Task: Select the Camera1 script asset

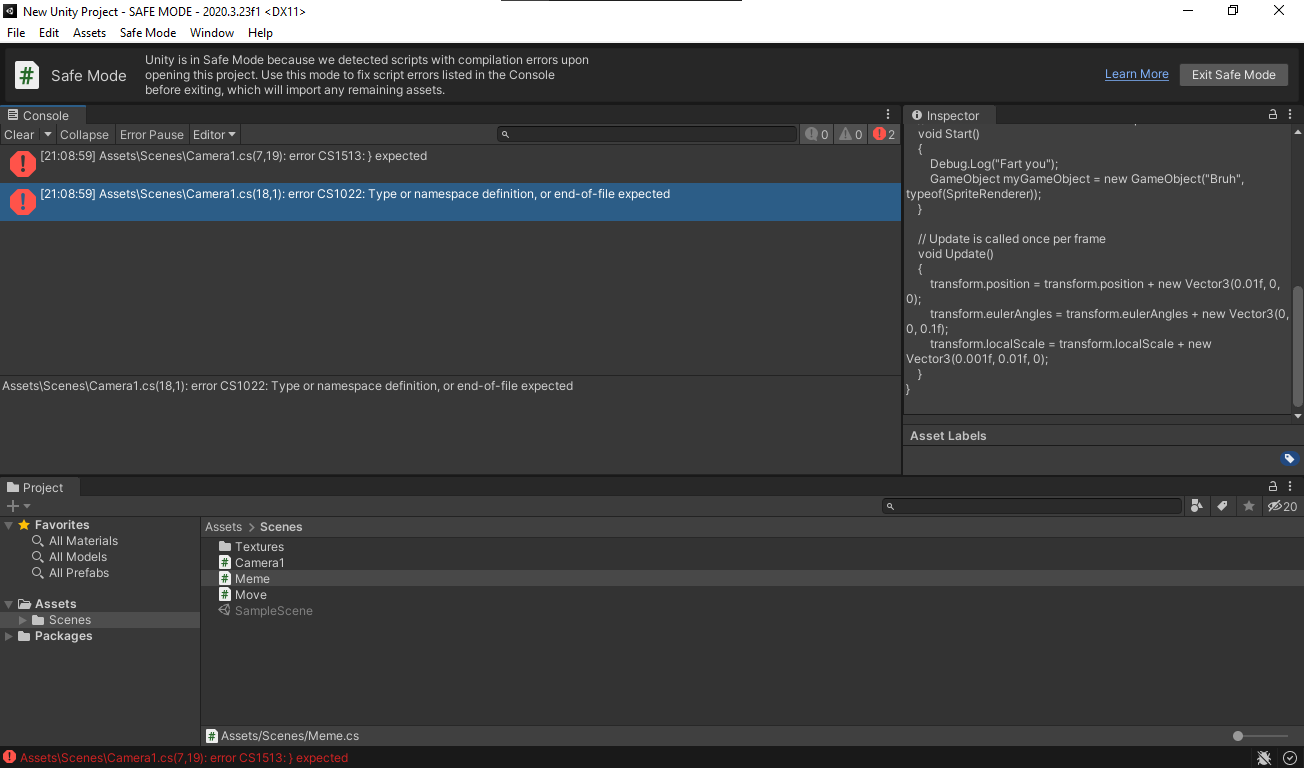Action: click(x=259, y=563)
